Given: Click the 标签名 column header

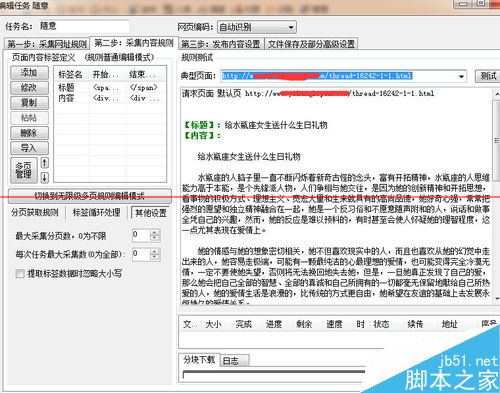Looking at the screenshot, I should click(72, 74).
